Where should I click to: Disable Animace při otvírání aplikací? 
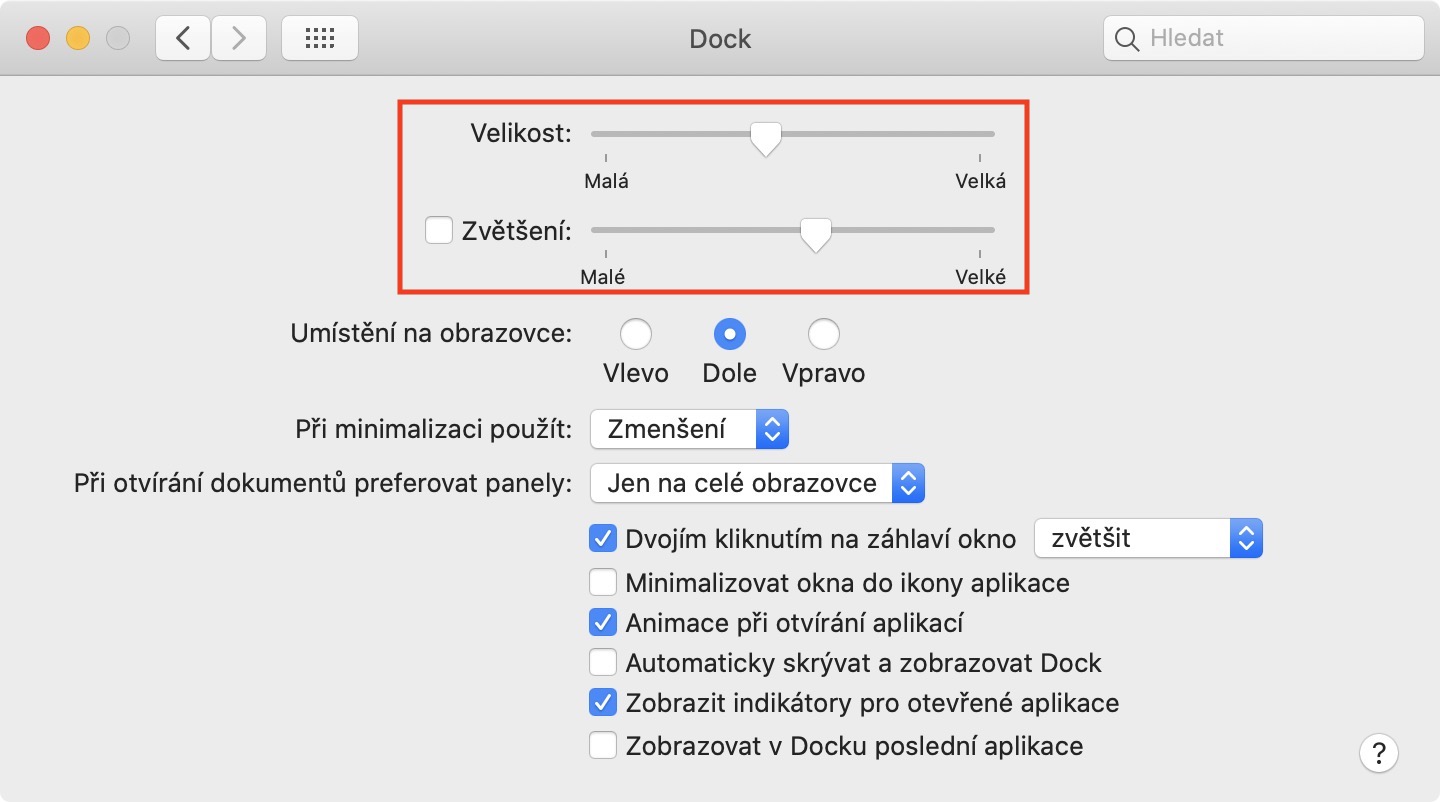602,623
